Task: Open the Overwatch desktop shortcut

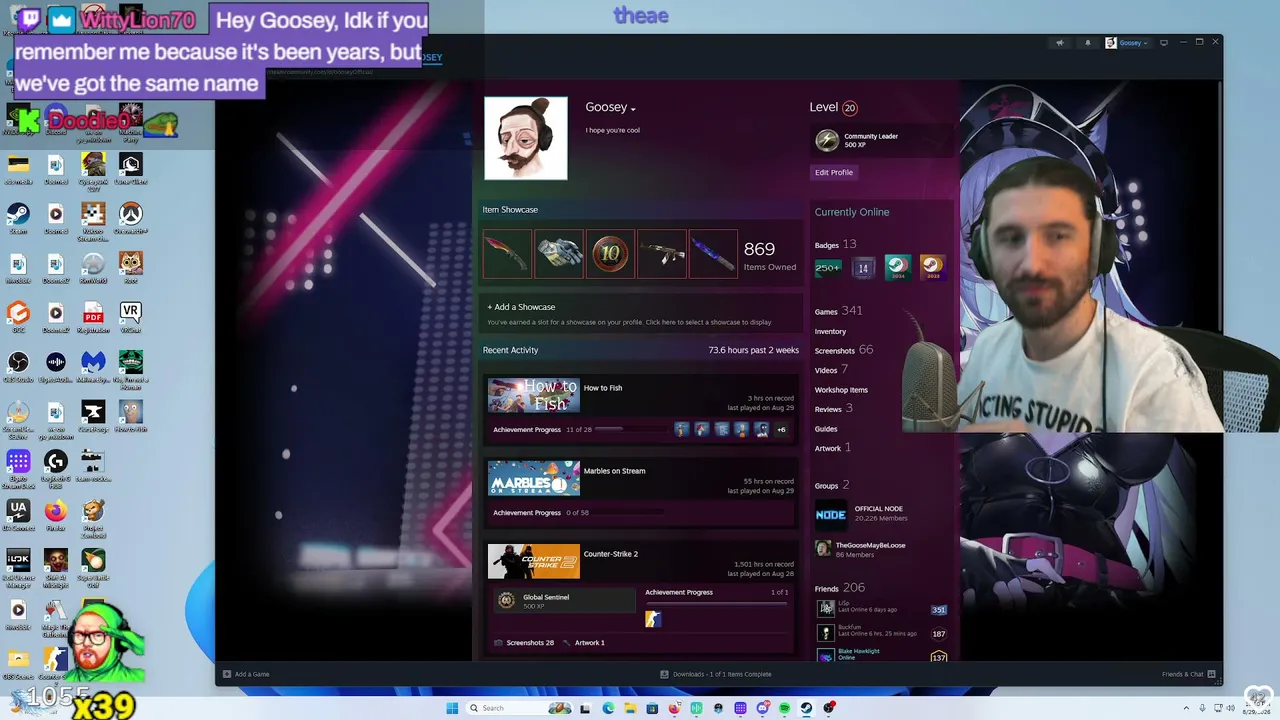Action: [x=131, y=218]
